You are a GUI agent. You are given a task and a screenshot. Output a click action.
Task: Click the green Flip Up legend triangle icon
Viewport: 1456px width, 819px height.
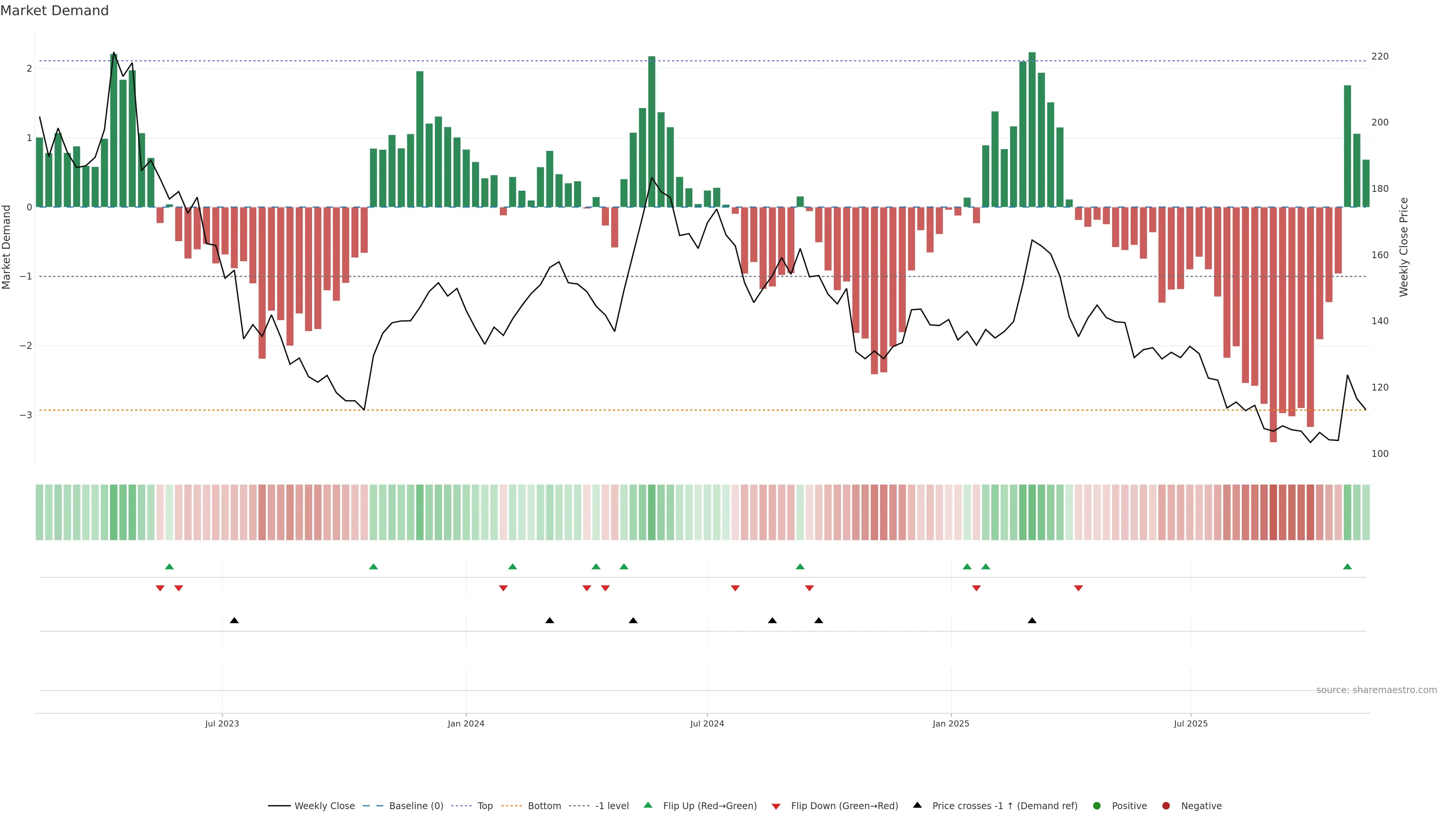click(x=648, y=805)
